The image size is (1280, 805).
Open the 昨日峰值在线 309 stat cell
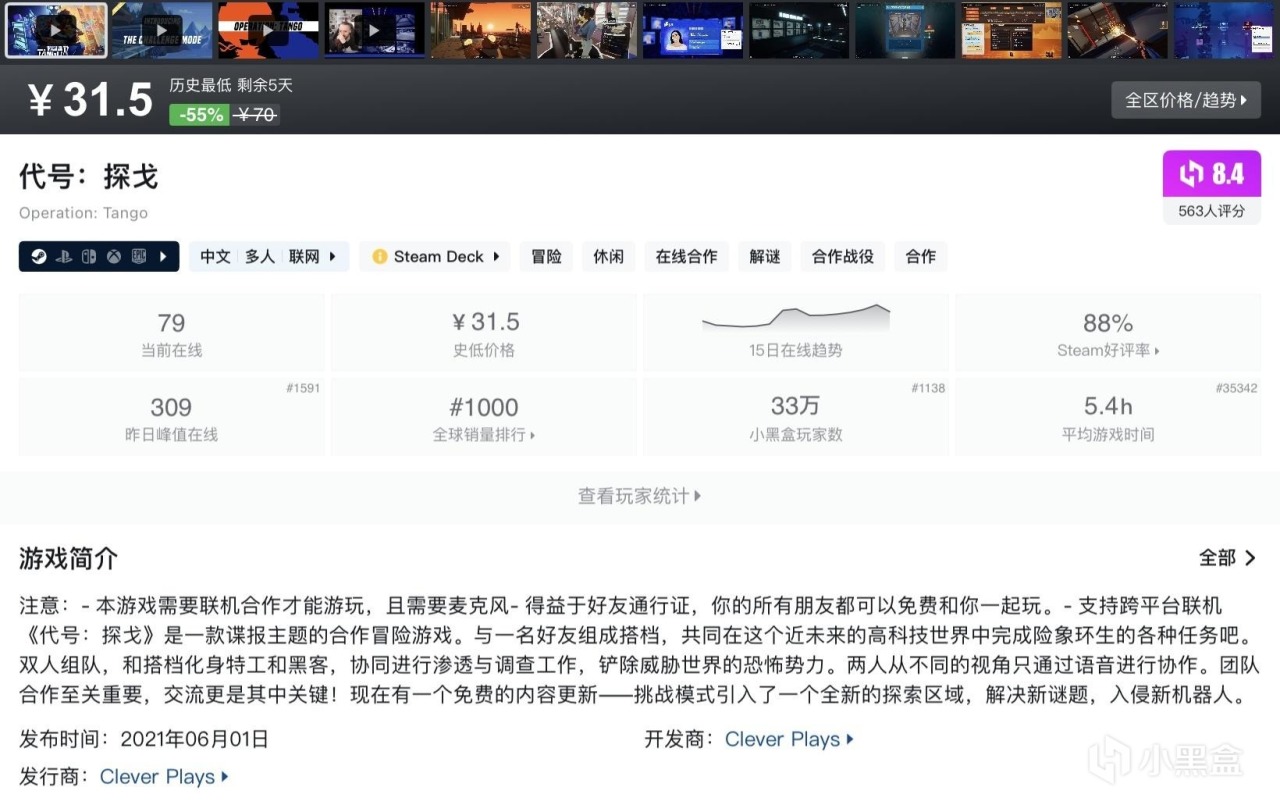coord(171,417)
